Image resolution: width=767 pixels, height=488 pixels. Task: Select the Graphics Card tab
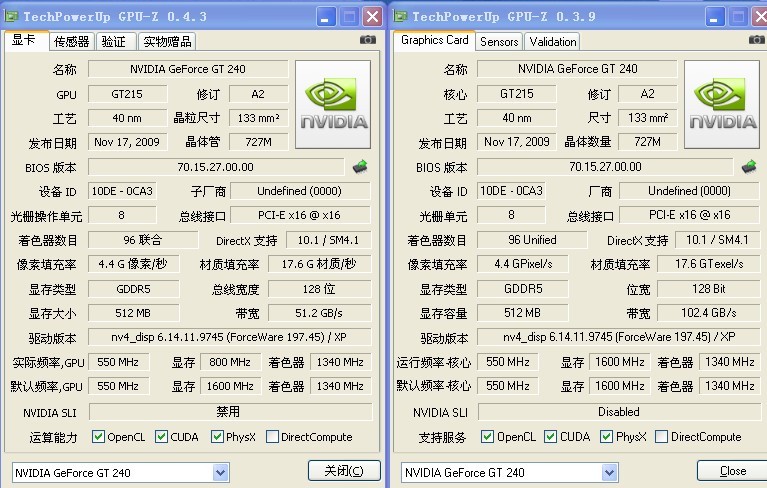[434, 40]
